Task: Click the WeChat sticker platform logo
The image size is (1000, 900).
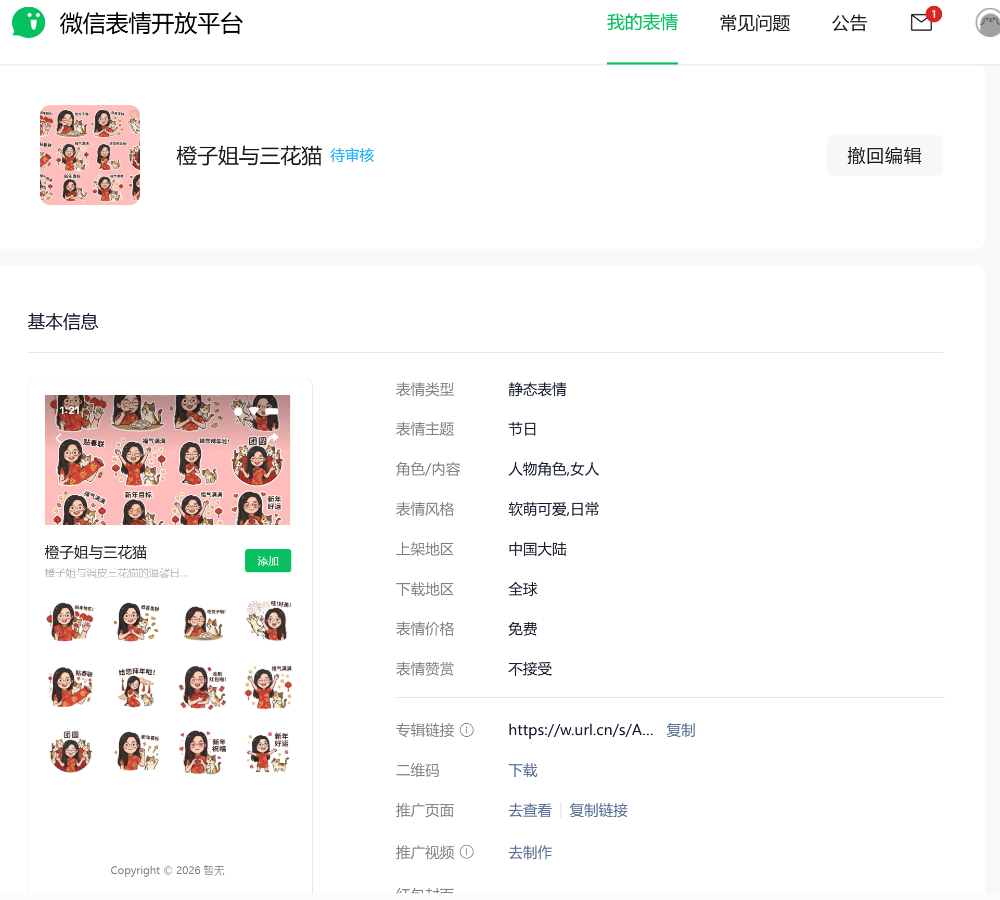Action: (29, 23)
